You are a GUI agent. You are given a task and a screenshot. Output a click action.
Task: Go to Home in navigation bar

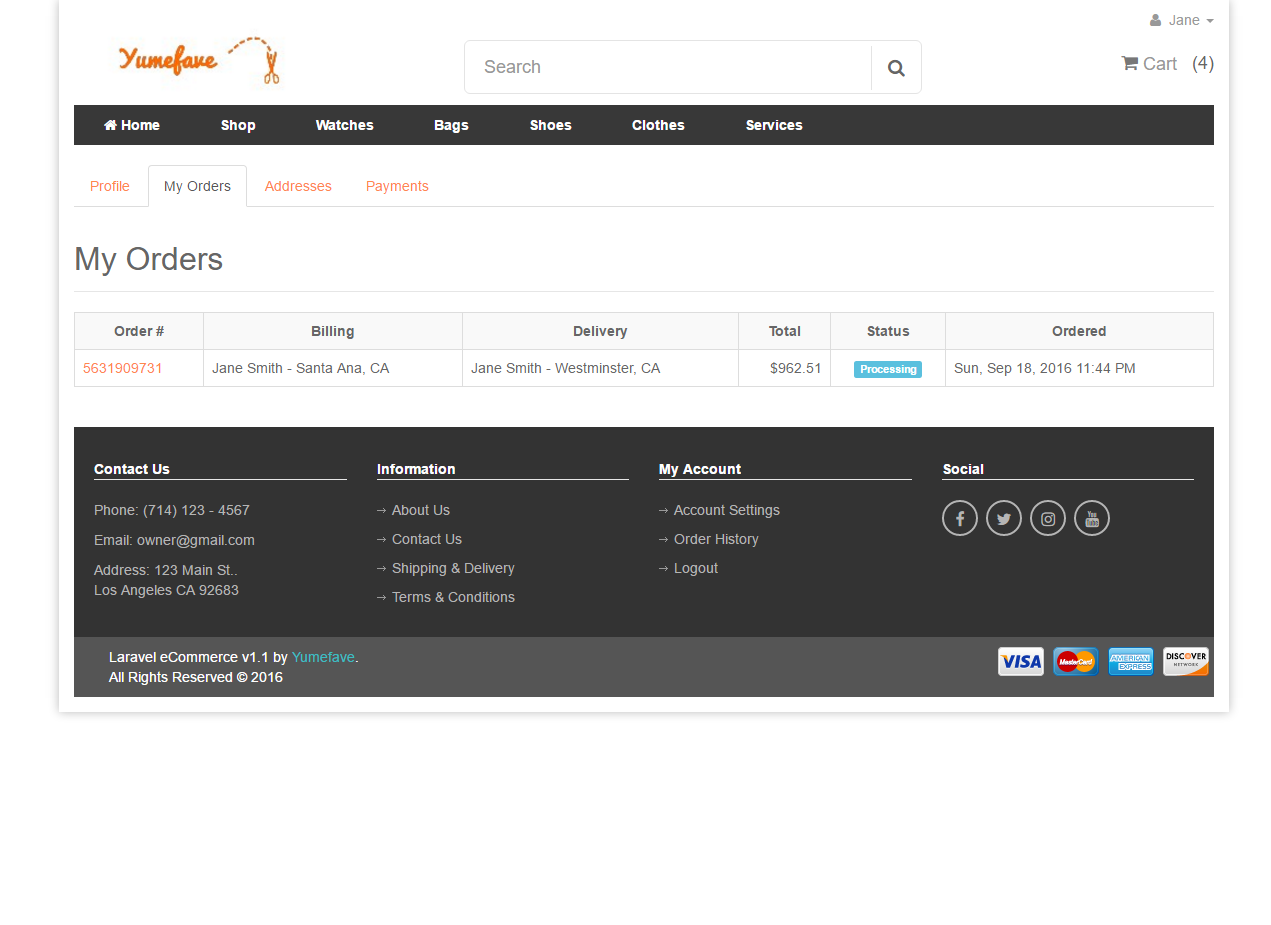pyautogui.click(x=132, y=125)
